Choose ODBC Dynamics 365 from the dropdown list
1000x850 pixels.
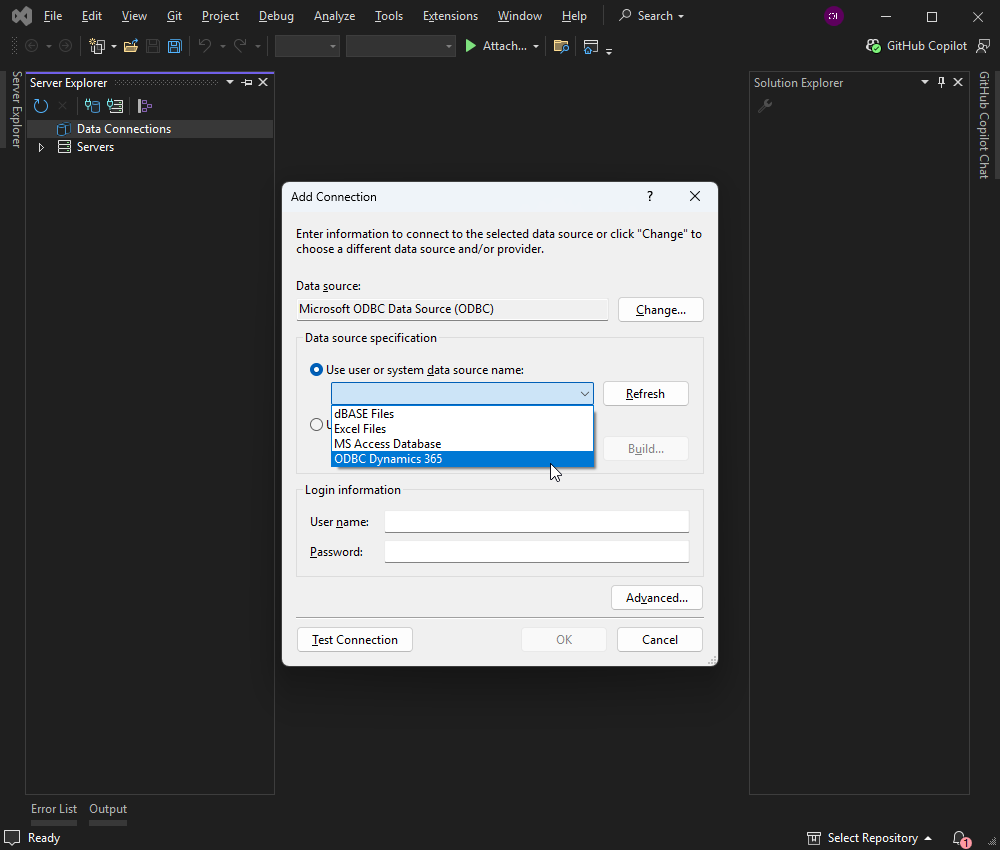(x=388, y=459)
